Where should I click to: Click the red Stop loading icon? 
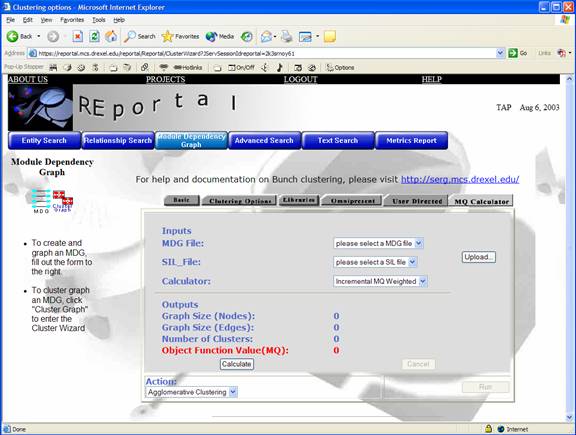pyautogui.click(x=78, y=36)
